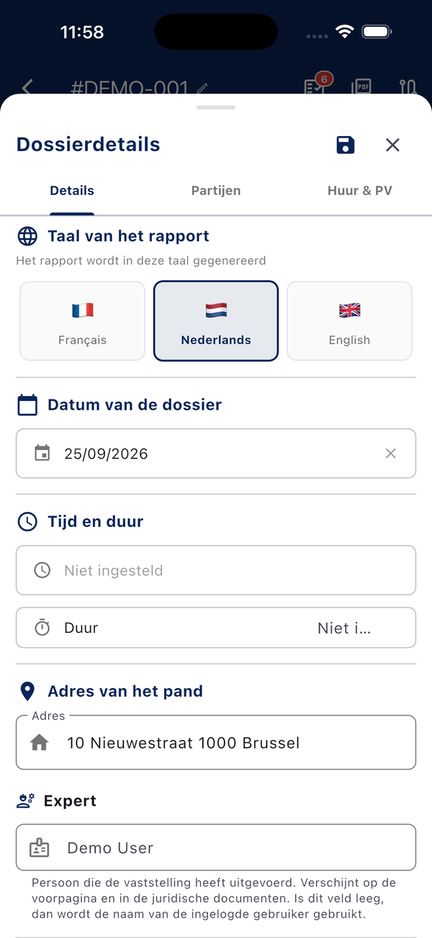Switch to the Huur & PV tab
The width and height of the screenshot is (432, 938).
tap(360, 191)
